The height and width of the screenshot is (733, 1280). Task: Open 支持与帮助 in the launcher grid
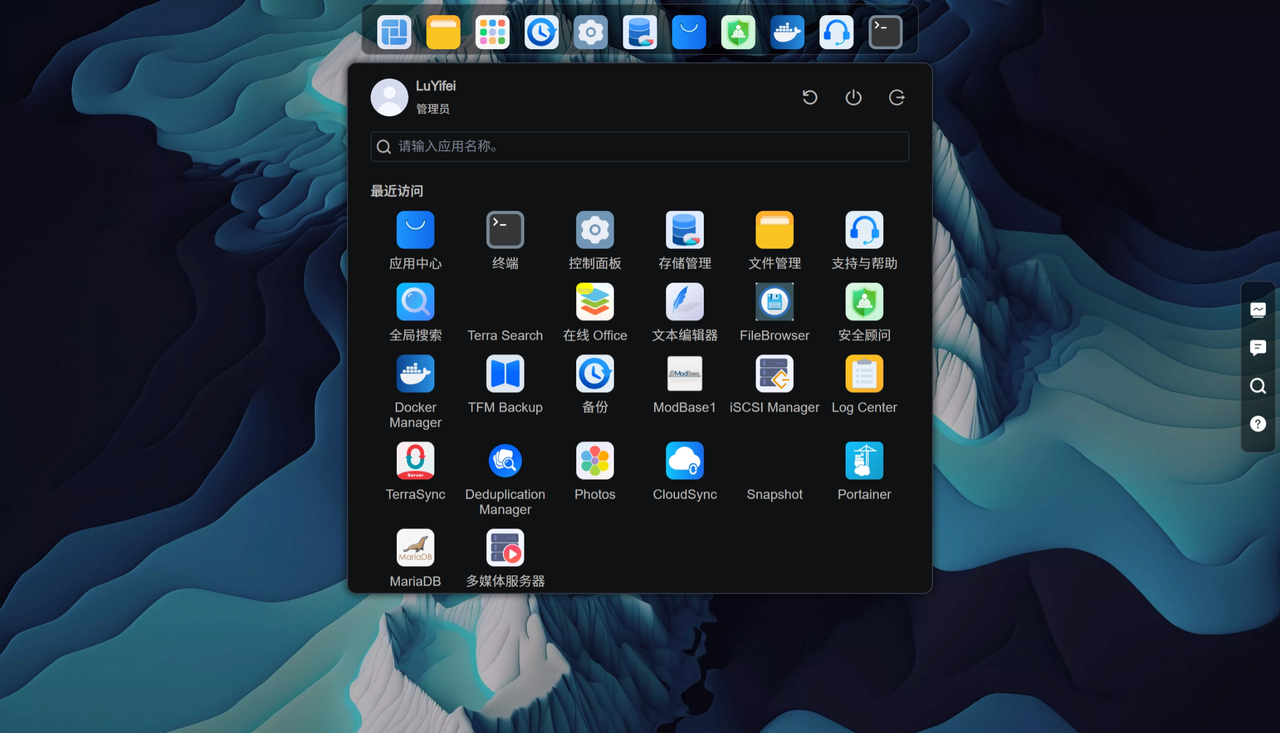(x=864, y=230)
